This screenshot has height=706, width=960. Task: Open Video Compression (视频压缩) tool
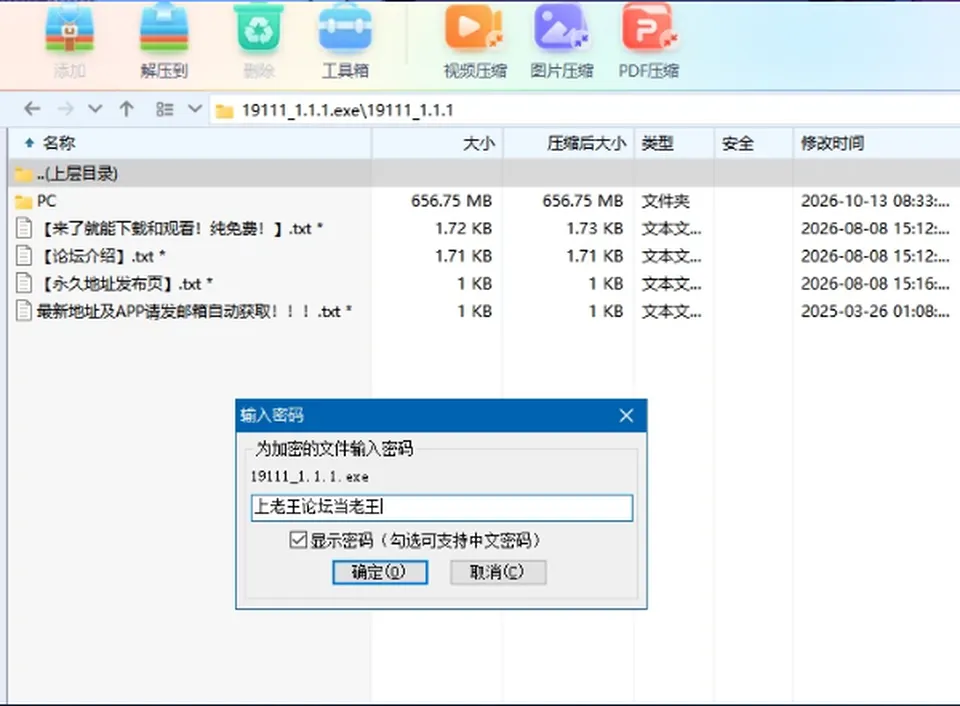pyautogui.click(x=474, y=28)
